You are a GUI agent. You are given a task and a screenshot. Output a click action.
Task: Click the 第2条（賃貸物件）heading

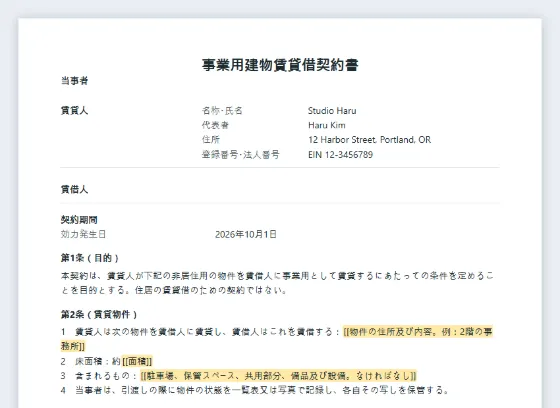(x=99, y=314)
